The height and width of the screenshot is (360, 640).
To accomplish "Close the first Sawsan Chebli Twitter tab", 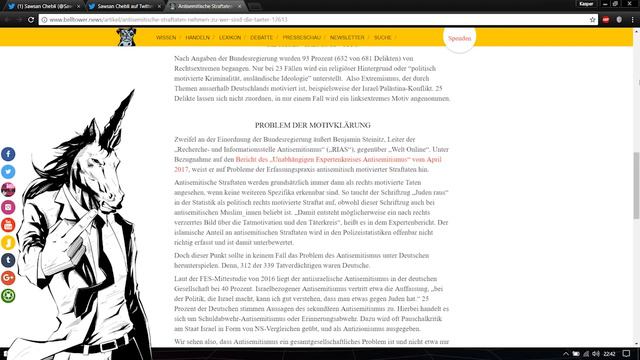I will pyautogui.click(x=78, y=6).
